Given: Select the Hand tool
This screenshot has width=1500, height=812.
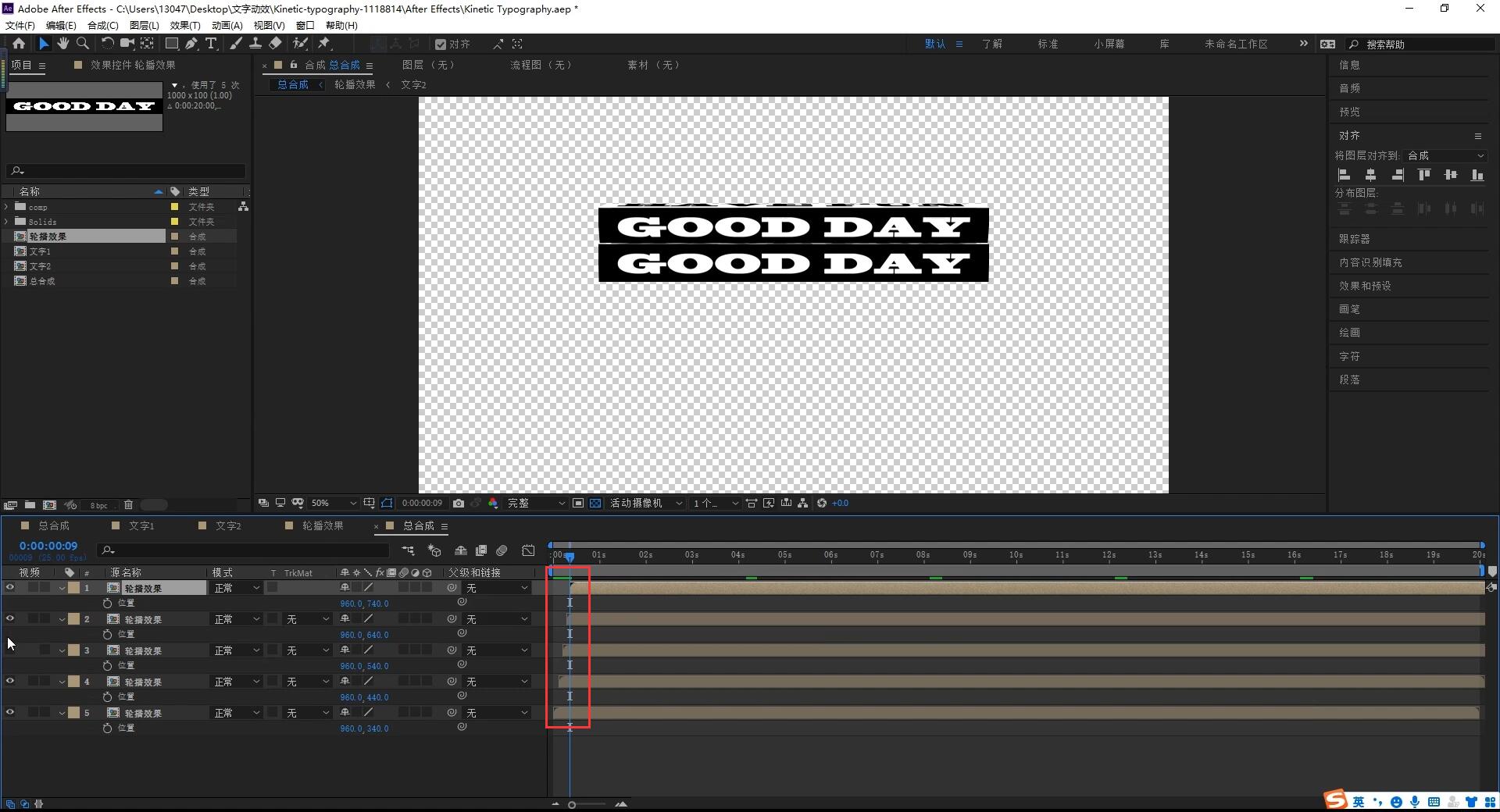Looking at the screenshot, I should [x=63, y=44].
